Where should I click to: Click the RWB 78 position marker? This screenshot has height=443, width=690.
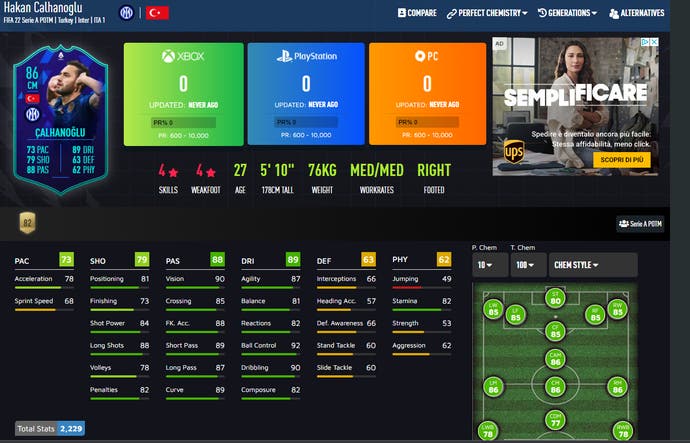point(623,431)
